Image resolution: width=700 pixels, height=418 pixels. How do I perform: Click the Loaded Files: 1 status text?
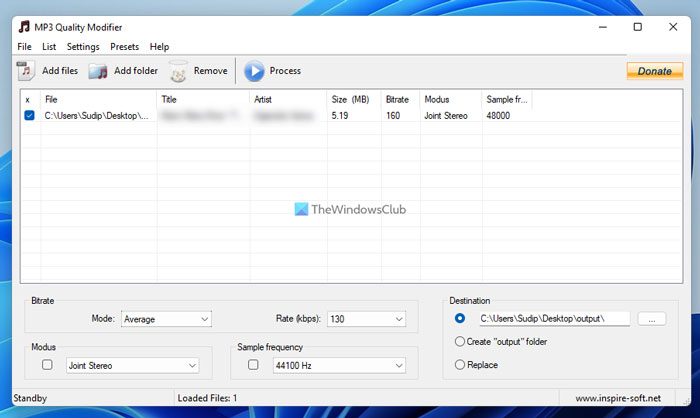207,398
